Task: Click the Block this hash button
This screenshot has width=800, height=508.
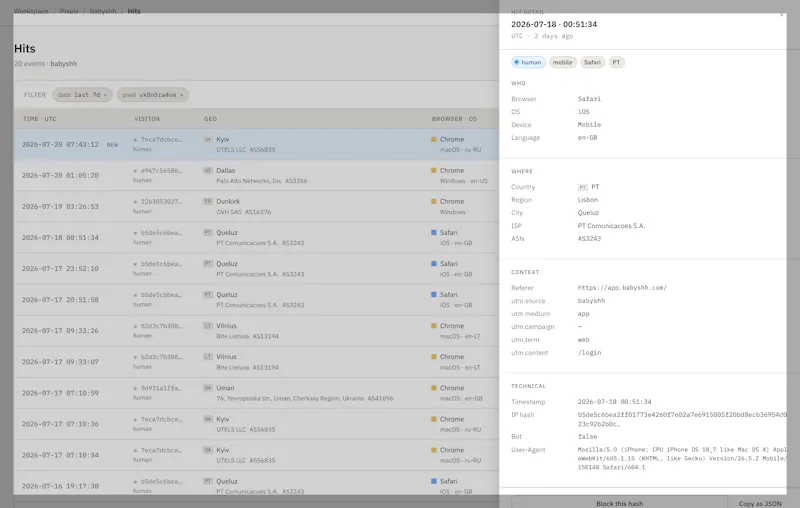Action: point(619,503)
